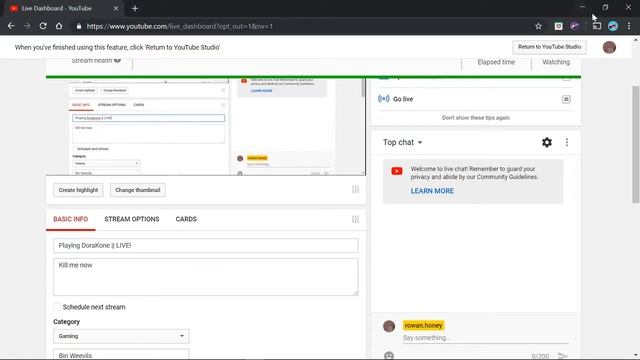Reload the Live Dashboard page
640x360 pixels.
(x=43, y=26)
